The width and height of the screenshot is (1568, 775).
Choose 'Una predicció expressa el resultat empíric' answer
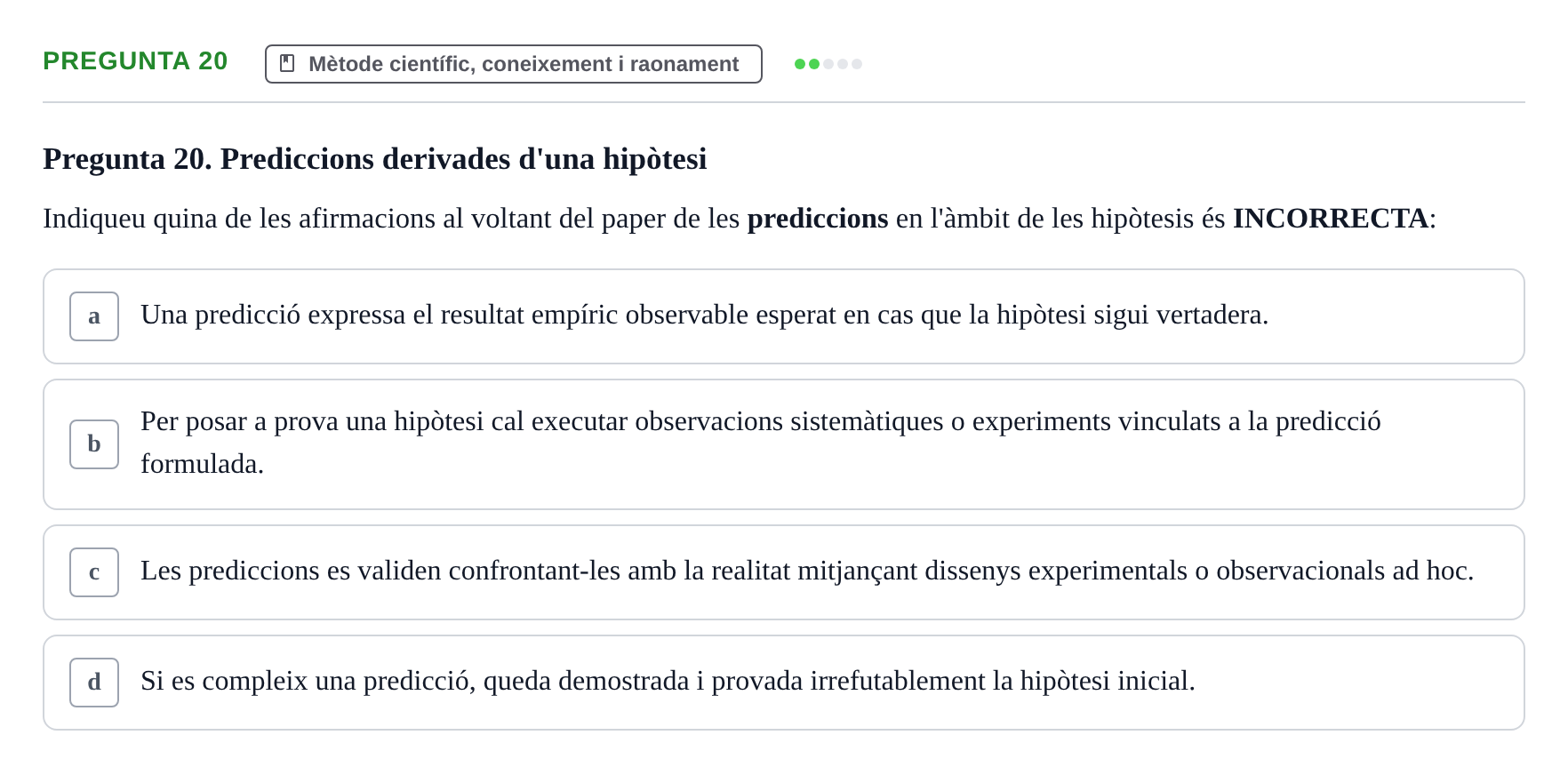pyautogui.click(x=784, y=316)
